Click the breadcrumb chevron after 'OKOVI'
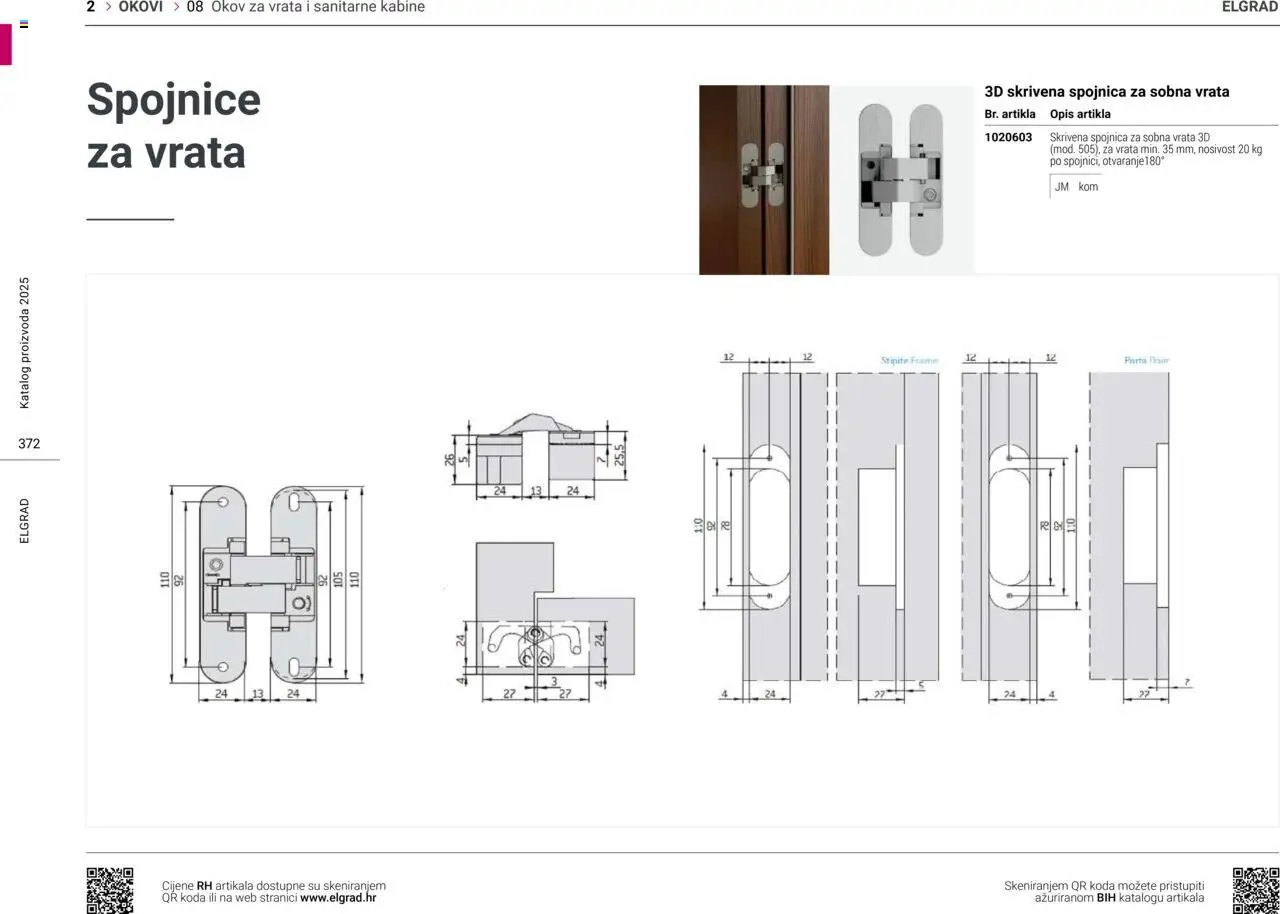Image resolution: width=1280 pixels, height=914 pixels. click(176, 7)
